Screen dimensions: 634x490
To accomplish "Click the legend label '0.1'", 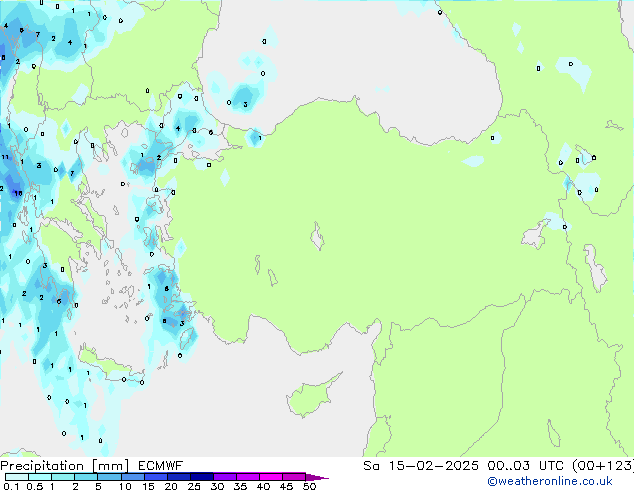I will pos(11,486).
